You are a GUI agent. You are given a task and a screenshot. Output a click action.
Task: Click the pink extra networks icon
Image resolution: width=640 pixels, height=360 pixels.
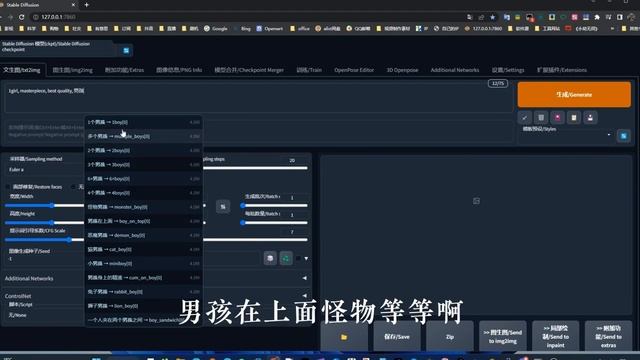[558, 118]
